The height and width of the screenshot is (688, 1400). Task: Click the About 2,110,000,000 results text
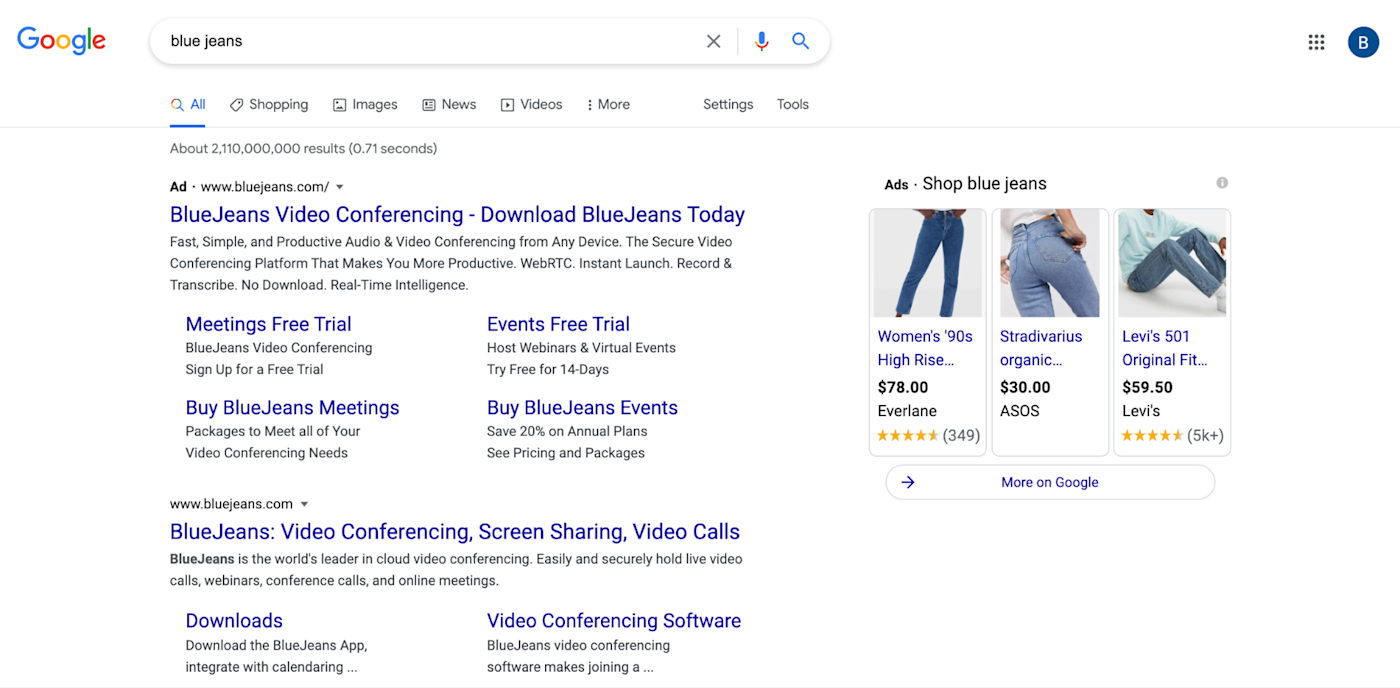tap(303, 148)
